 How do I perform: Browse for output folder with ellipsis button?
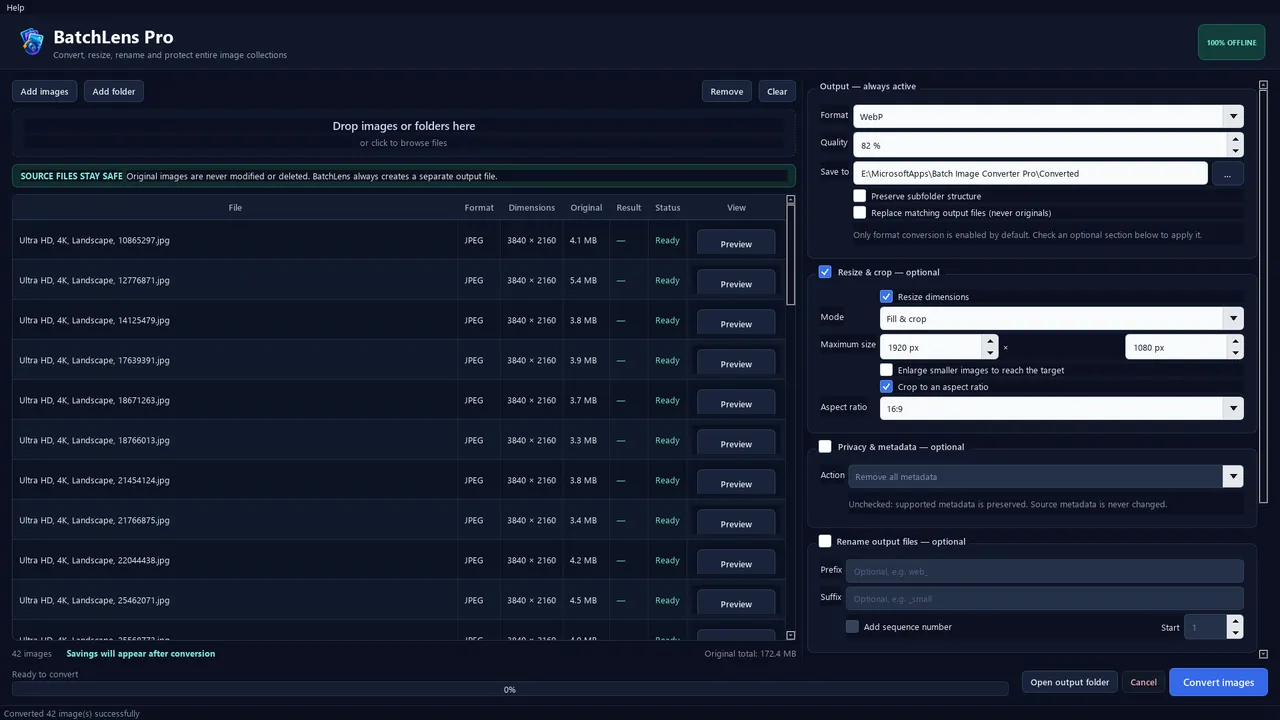(x=1228, y=173)
